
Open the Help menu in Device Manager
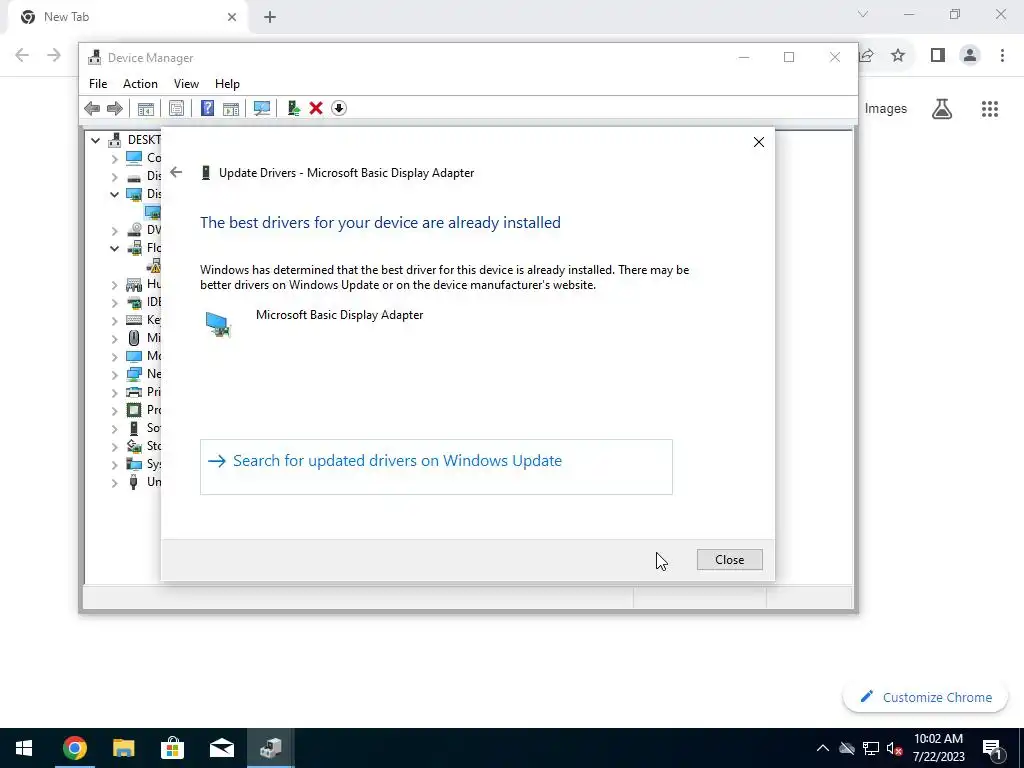tap(227, 84)
